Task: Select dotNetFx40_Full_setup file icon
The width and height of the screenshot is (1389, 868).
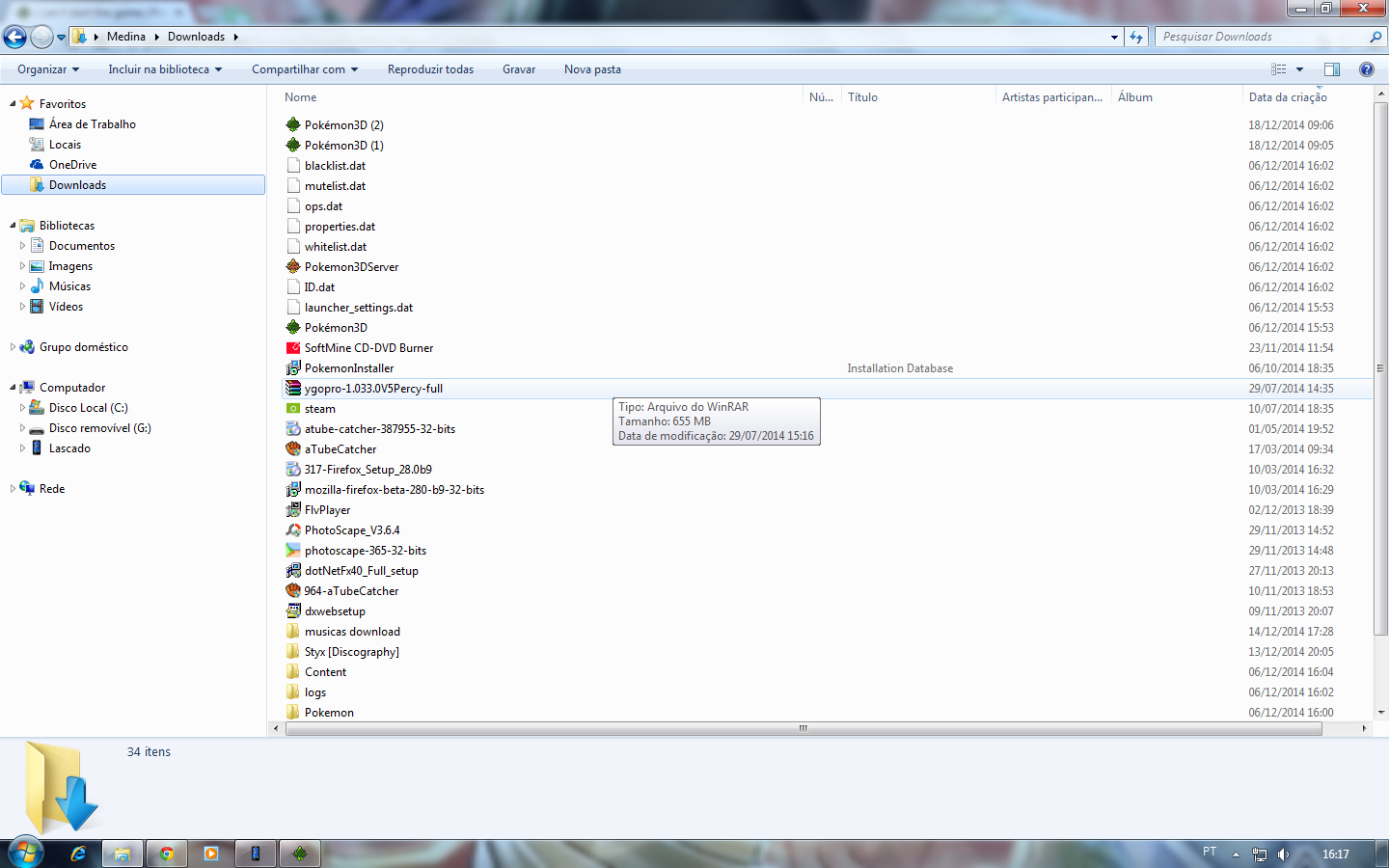Action: [293, 570]
